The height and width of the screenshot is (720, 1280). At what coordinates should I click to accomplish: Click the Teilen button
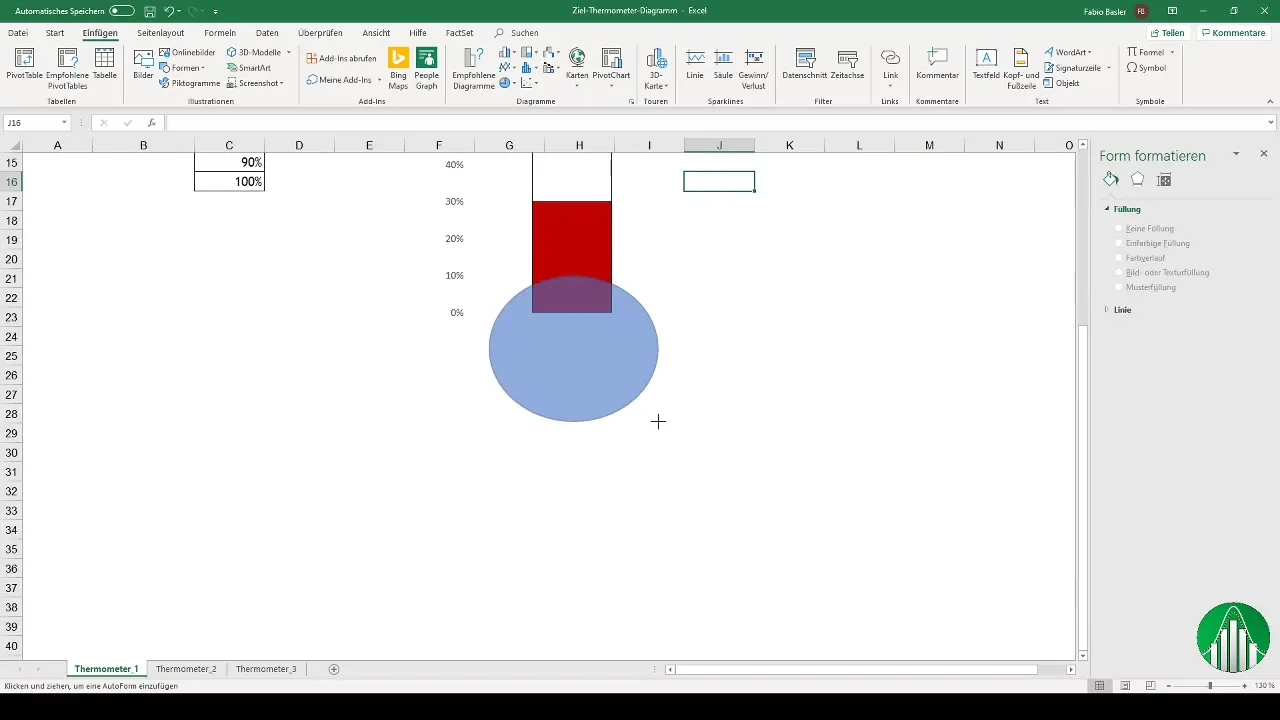[1167, 33]
